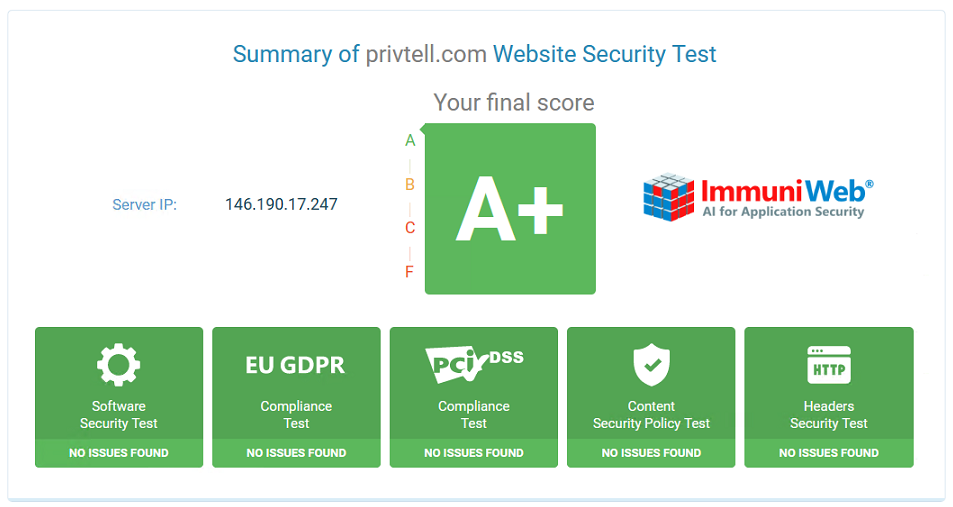Click No Issues Found under Software Security
Image resolution: width=953 pixels, height=507 pixels.
(x=119, y=453)
